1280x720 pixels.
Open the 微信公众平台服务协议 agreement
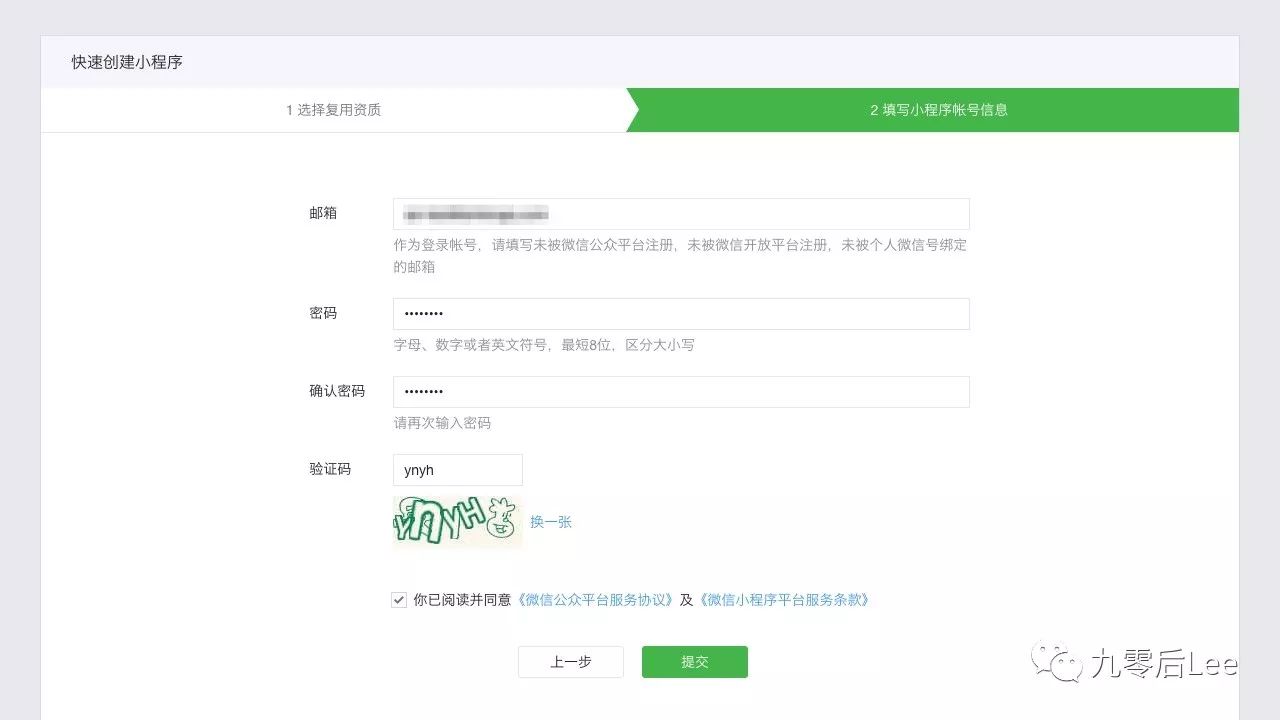pyautogui.click(x=596, y=600)
